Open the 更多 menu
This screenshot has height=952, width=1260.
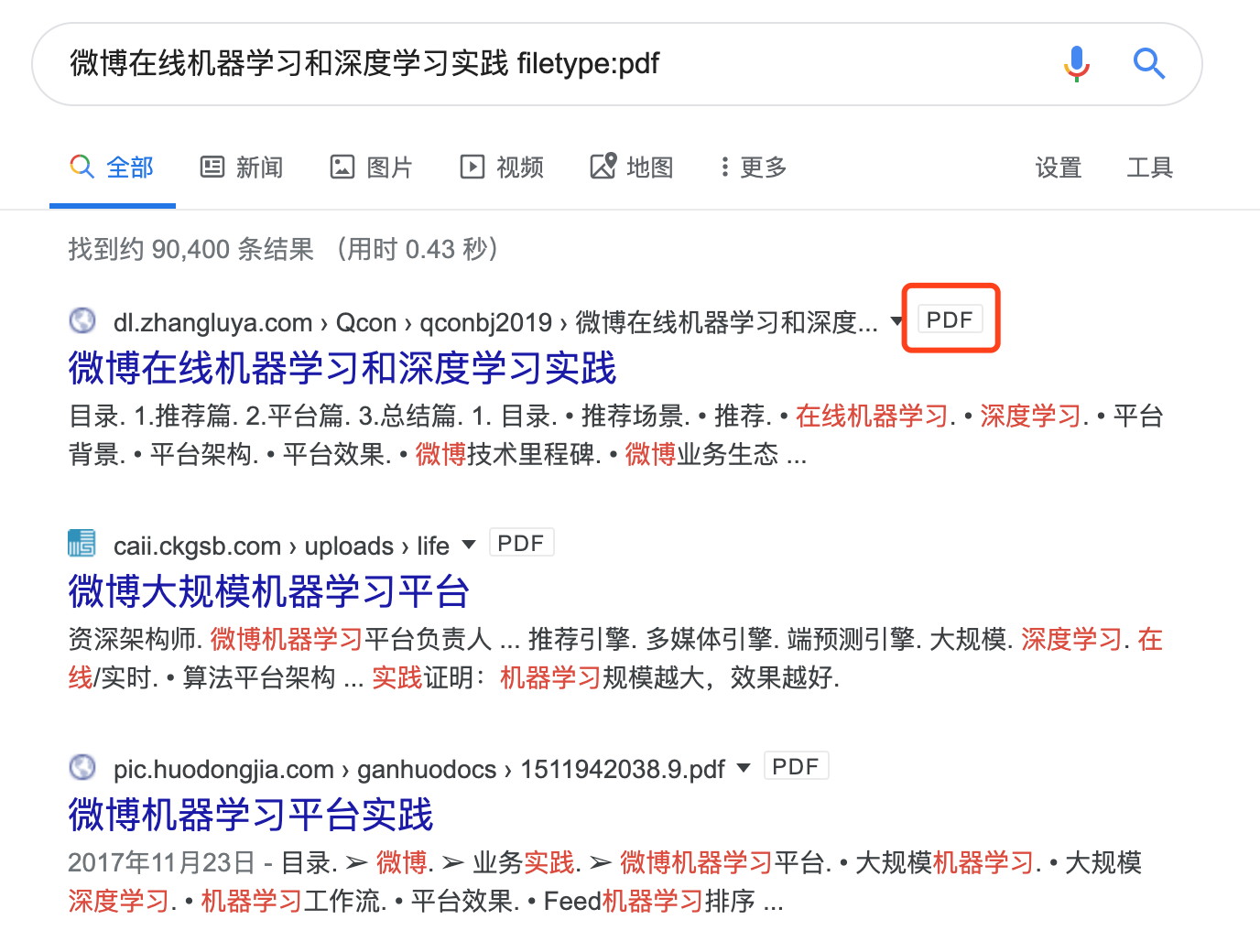754,168
